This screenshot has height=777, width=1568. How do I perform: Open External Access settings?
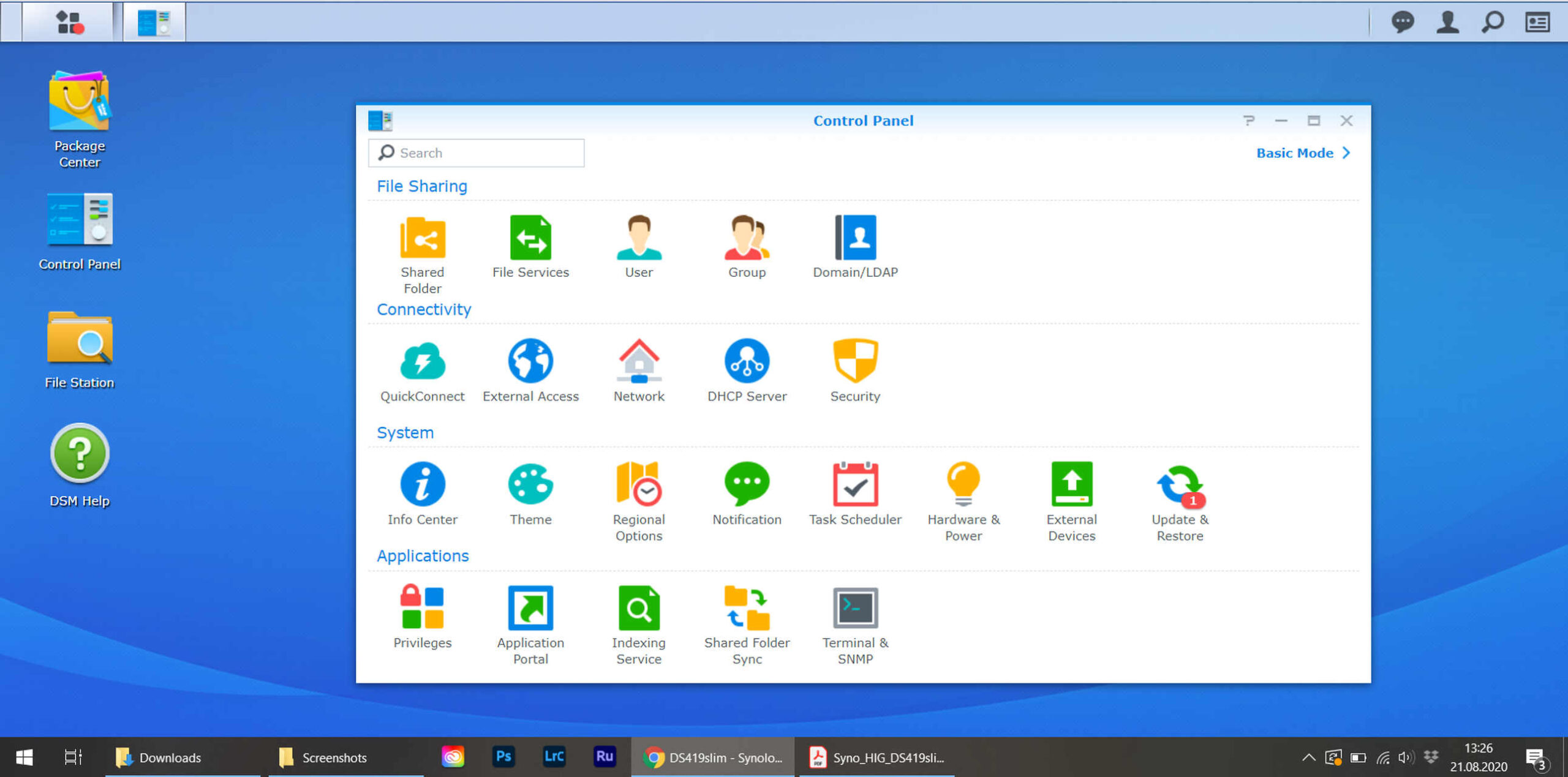(530, 370)
